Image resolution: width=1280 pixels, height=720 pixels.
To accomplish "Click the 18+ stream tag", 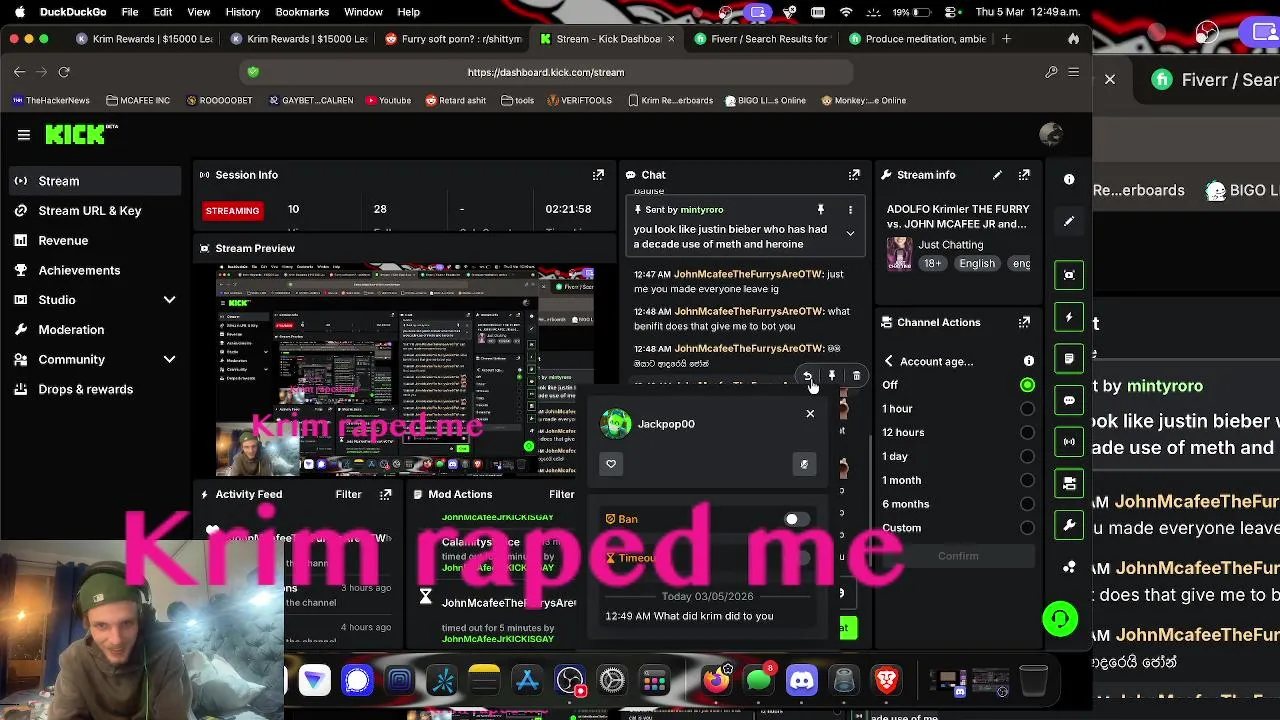I will point(932,263).
